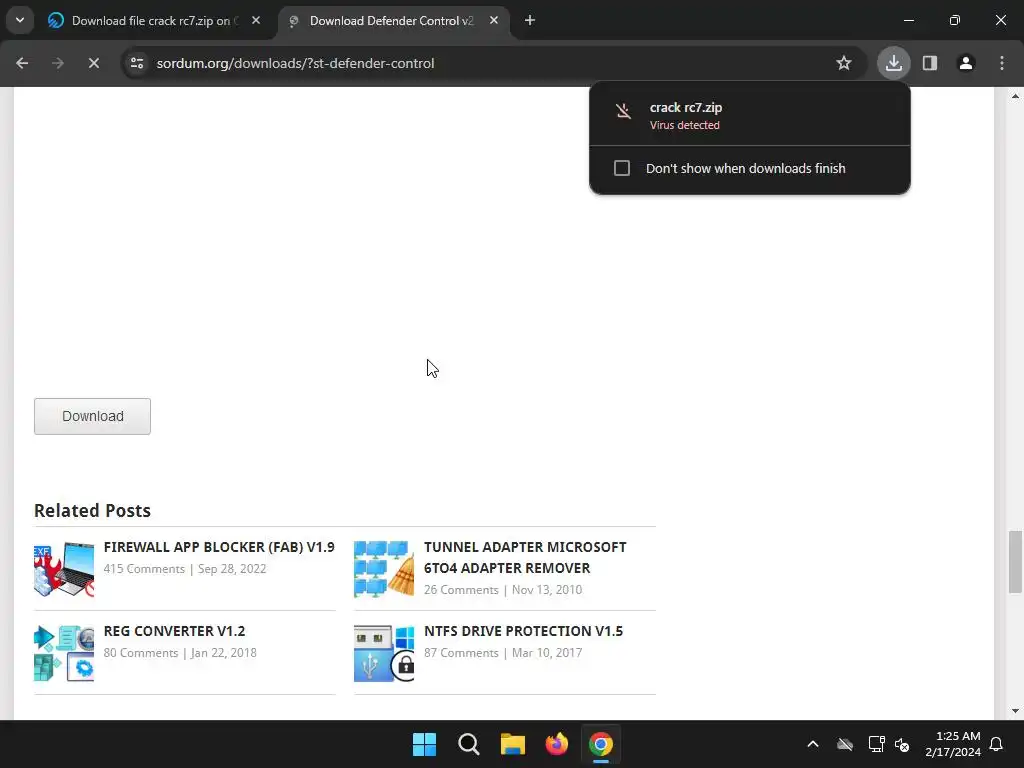Viewport: 1024px width, 768px height.
Task: Open File Explorer from the taskbar
Action: tap(513, 744)
